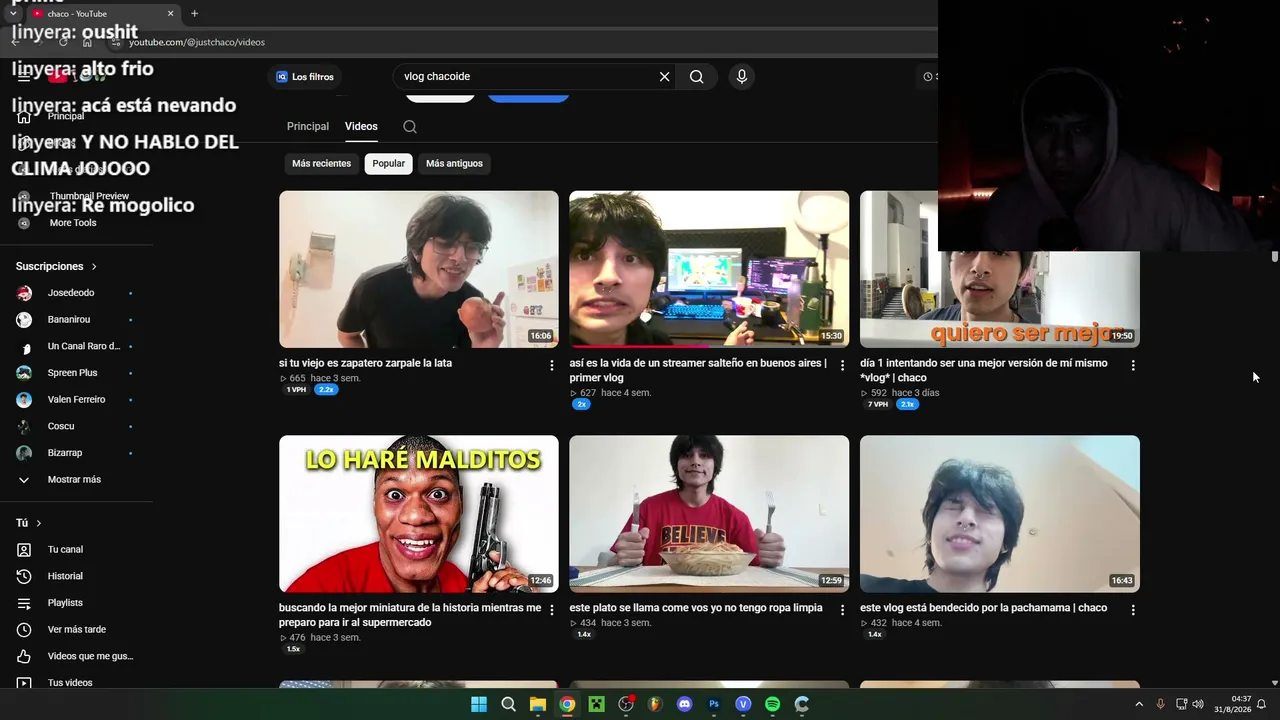Open Coscu subscription link
Viewport: 1280px width, 720px height.
[61, 427]
